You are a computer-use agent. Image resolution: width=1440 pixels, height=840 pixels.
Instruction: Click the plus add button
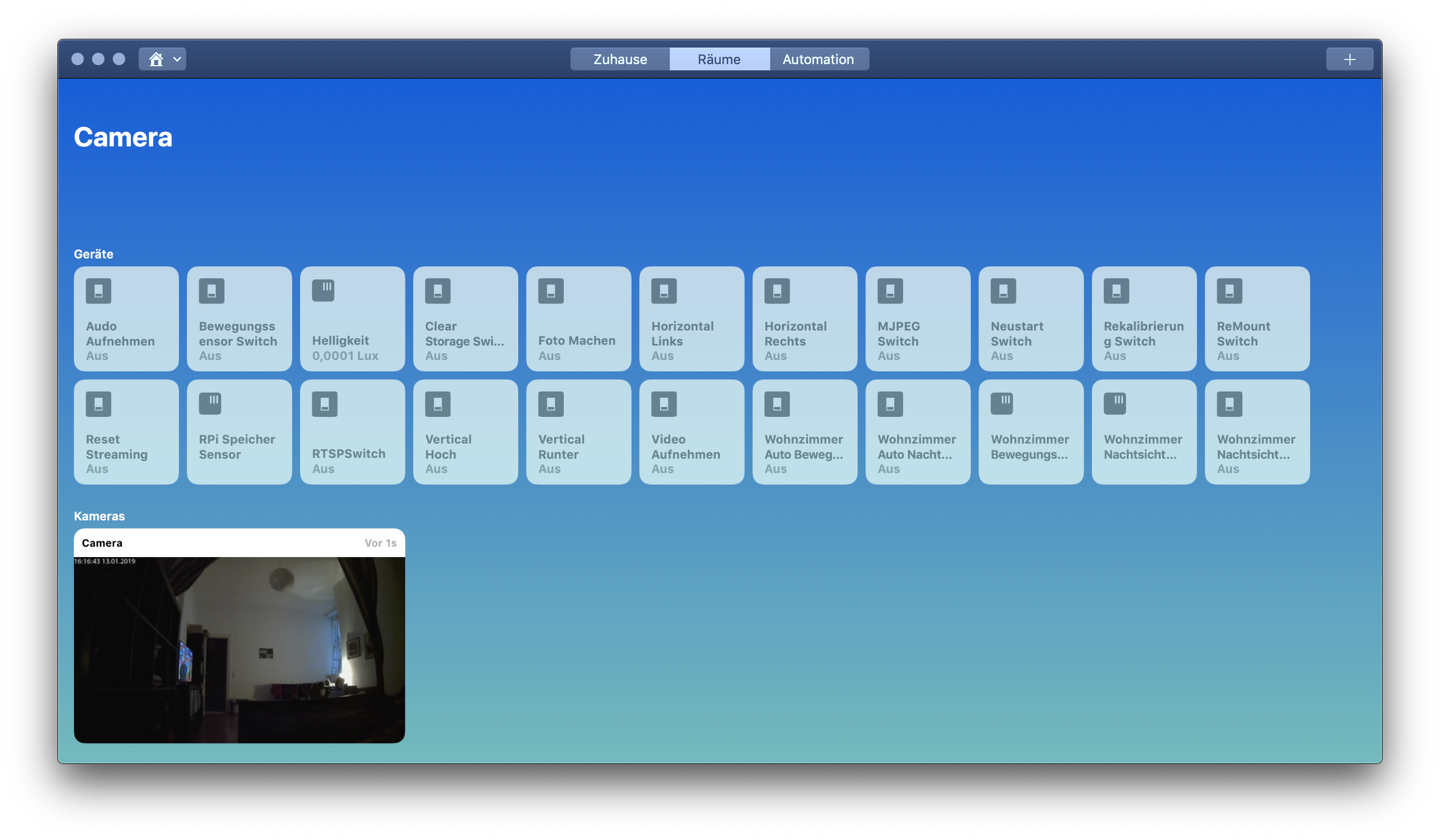[x=1349, y=59]
